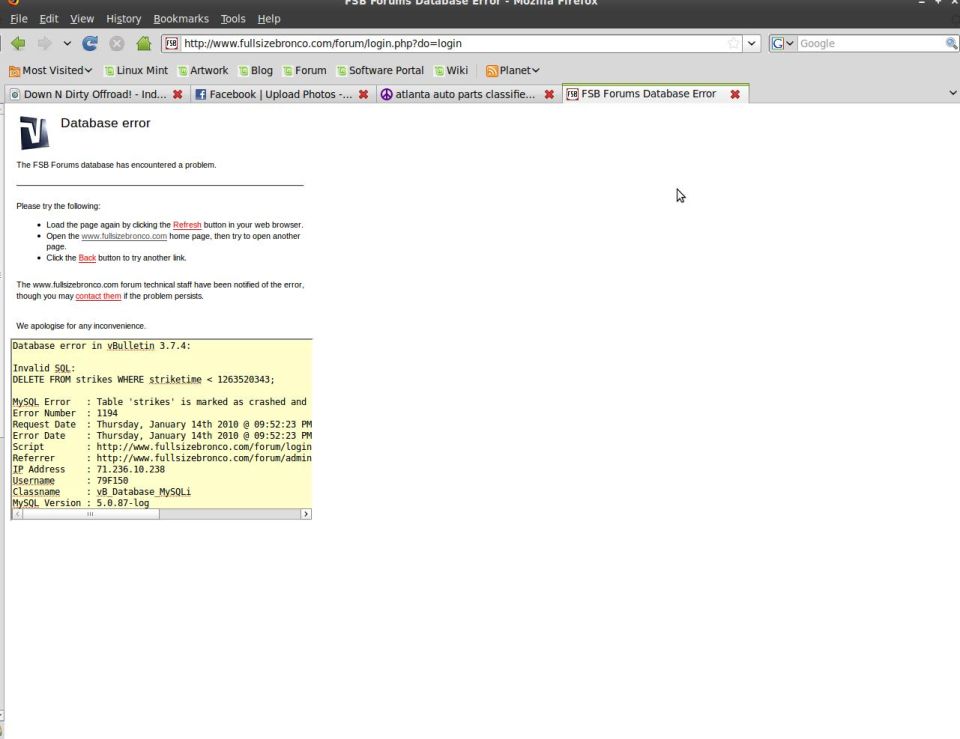Click the error box scroll right arrow
This screenshot has width=960, height=739.
[306, 514]
